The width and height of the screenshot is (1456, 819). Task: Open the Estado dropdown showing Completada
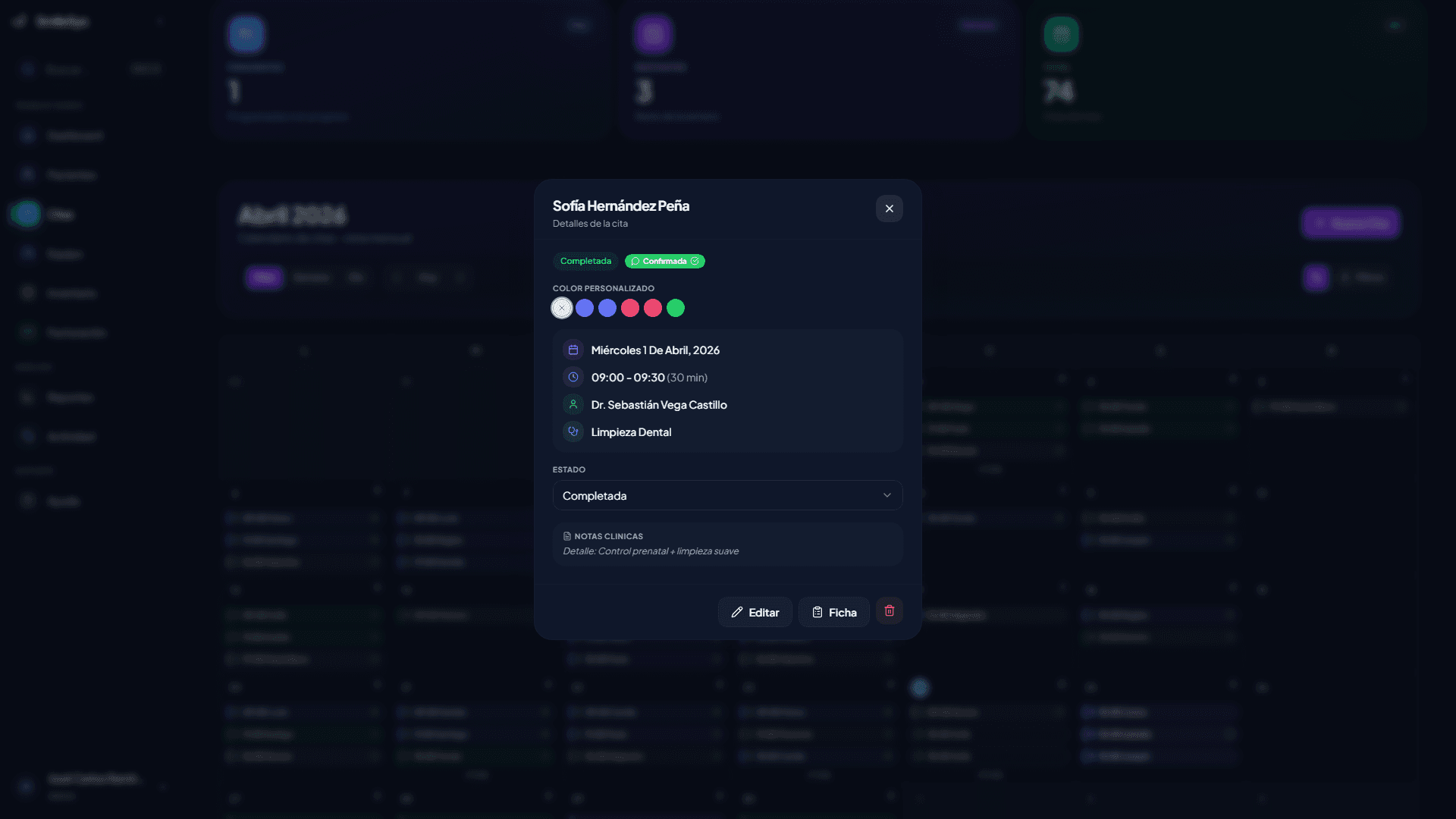(x=727, y=495)
